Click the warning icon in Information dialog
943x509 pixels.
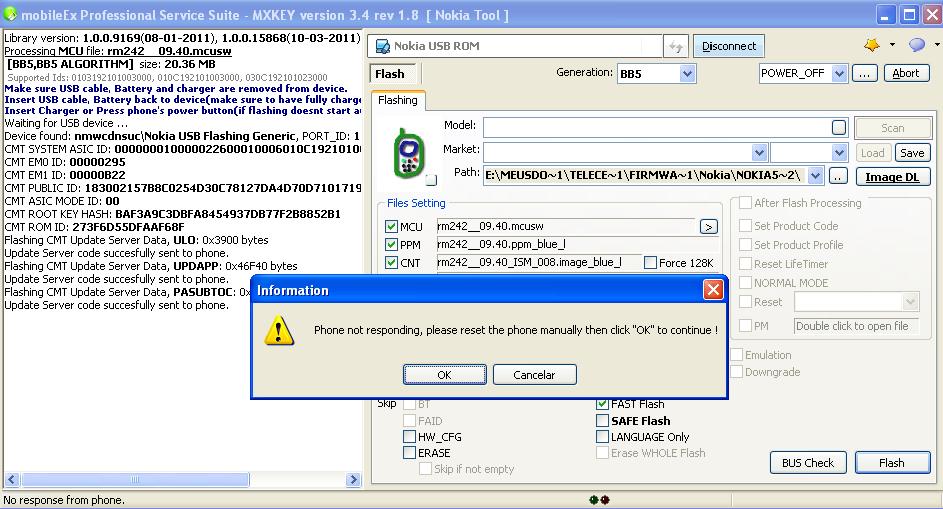pyautogui.click(x=279, y=331)
